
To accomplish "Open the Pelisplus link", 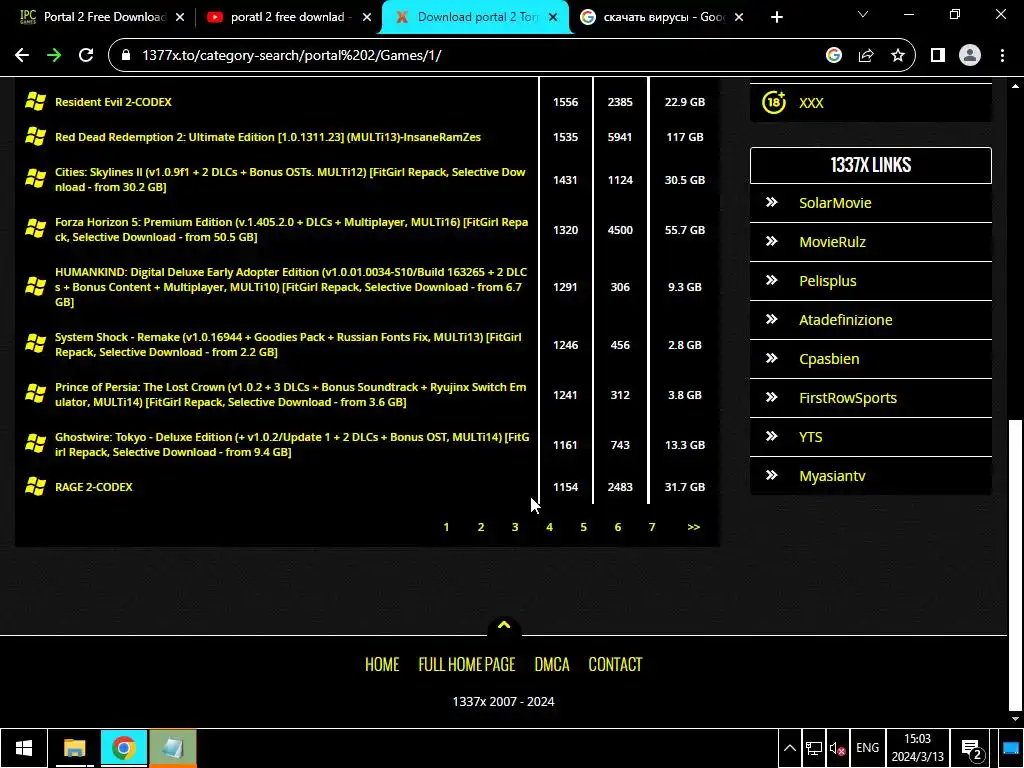I will point(827,281).
